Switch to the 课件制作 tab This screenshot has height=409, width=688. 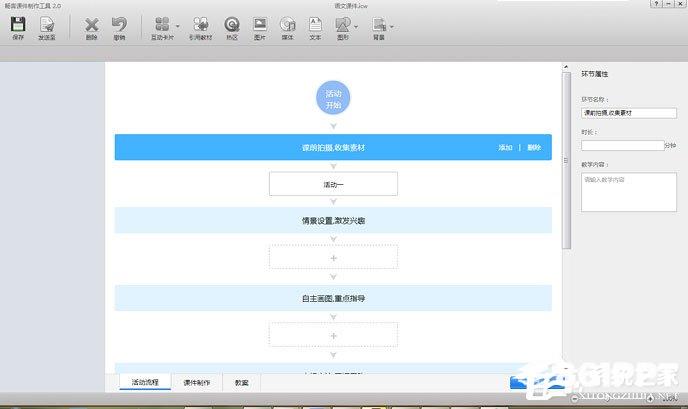[x=197, y=383]
